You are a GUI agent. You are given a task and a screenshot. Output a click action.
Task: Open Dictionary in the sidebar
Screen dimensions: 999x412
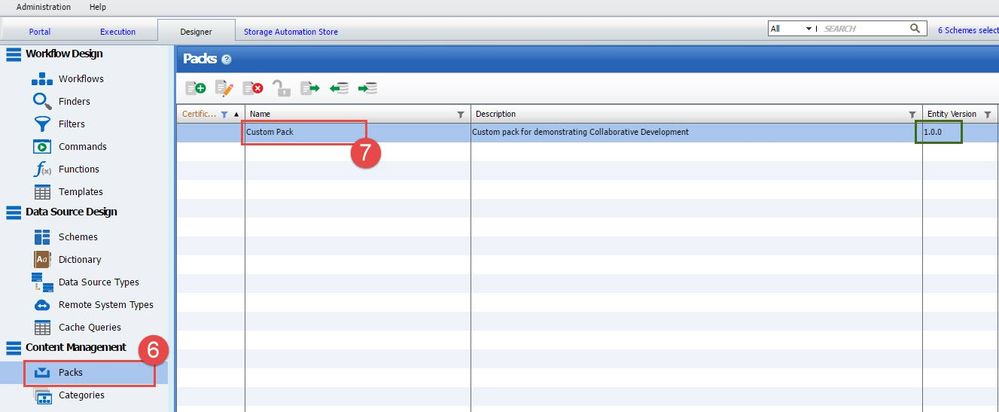tap(79, 260)
